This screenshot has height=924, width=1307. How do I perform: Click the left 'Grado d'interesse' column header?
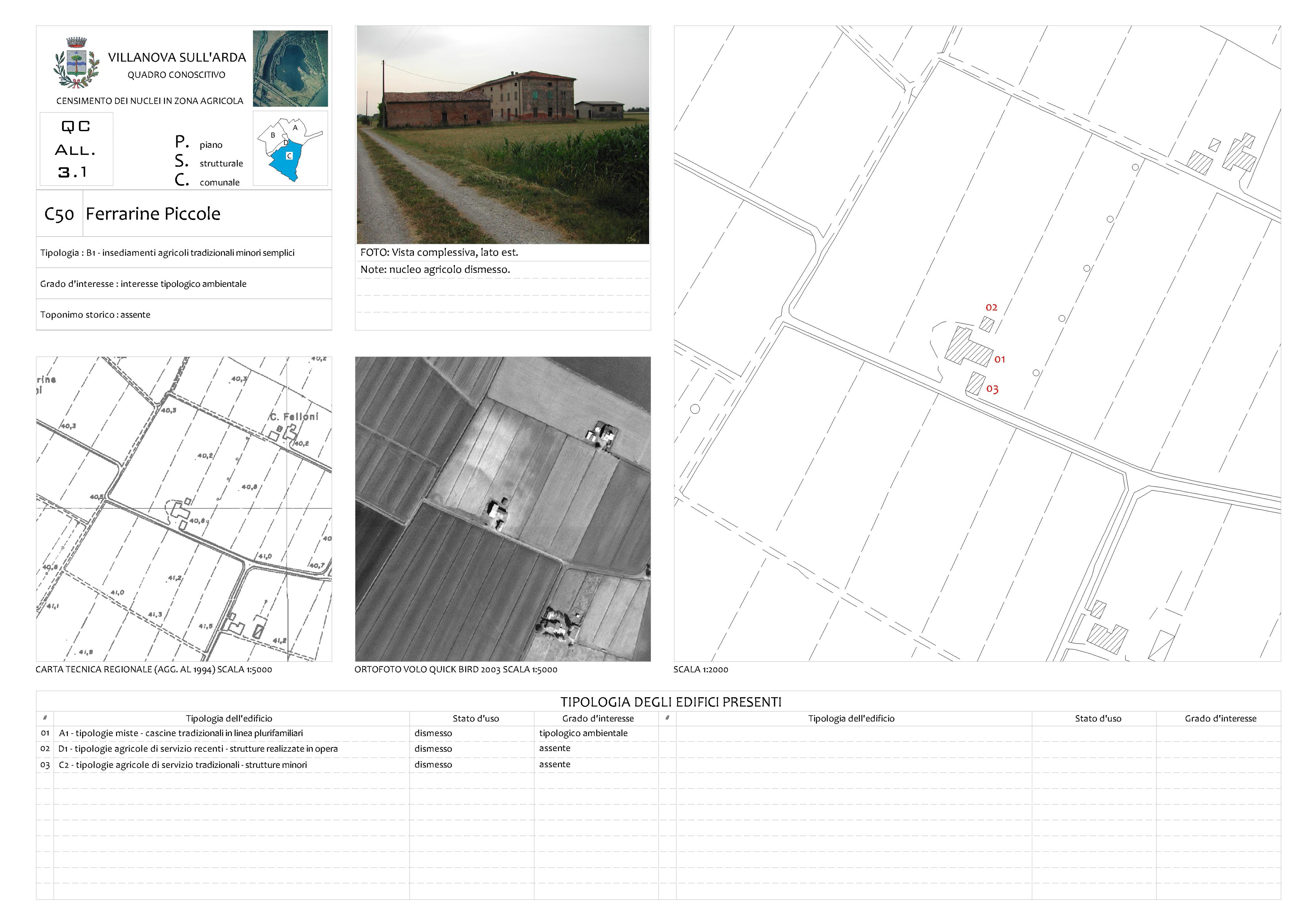click(598, 719)
